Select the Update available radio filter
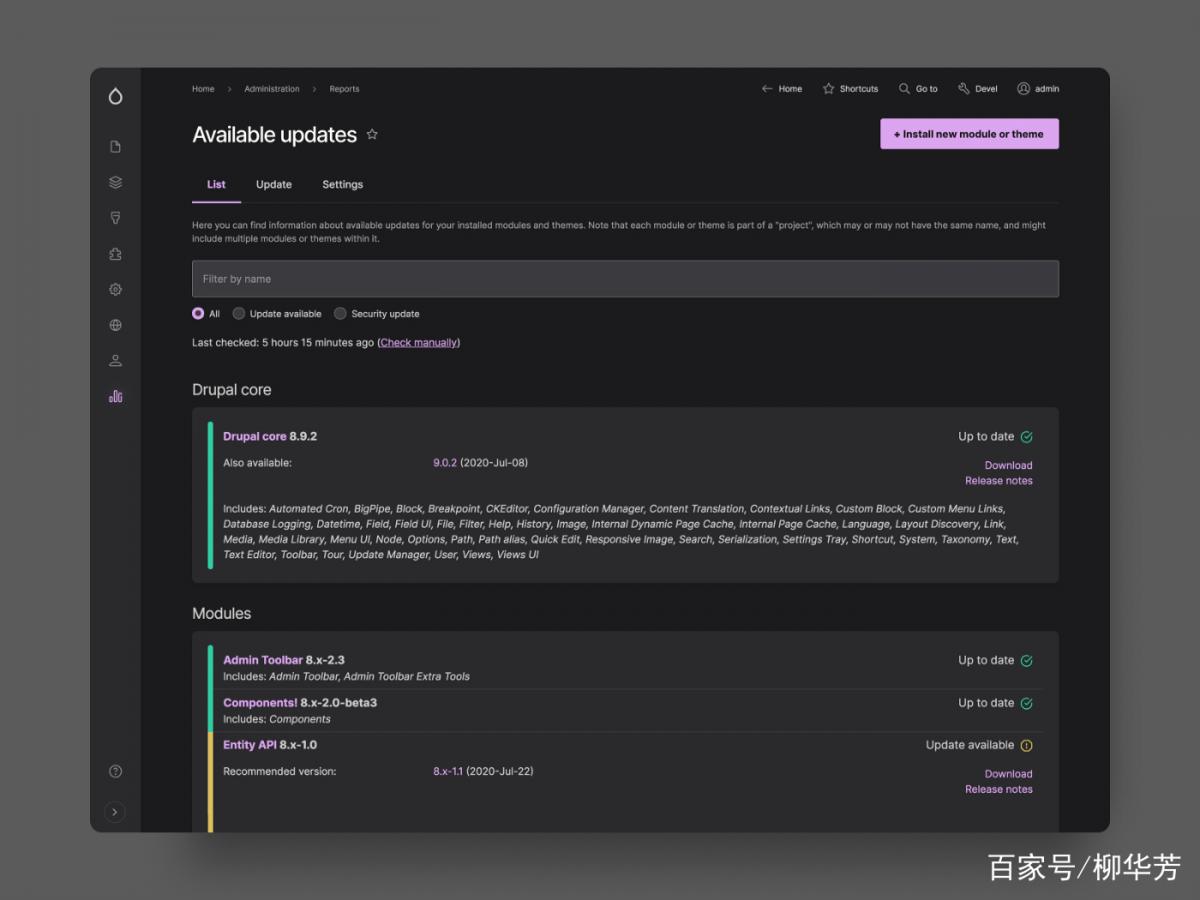The width and height of the screenshot is (1200, 900). point(239,313)
